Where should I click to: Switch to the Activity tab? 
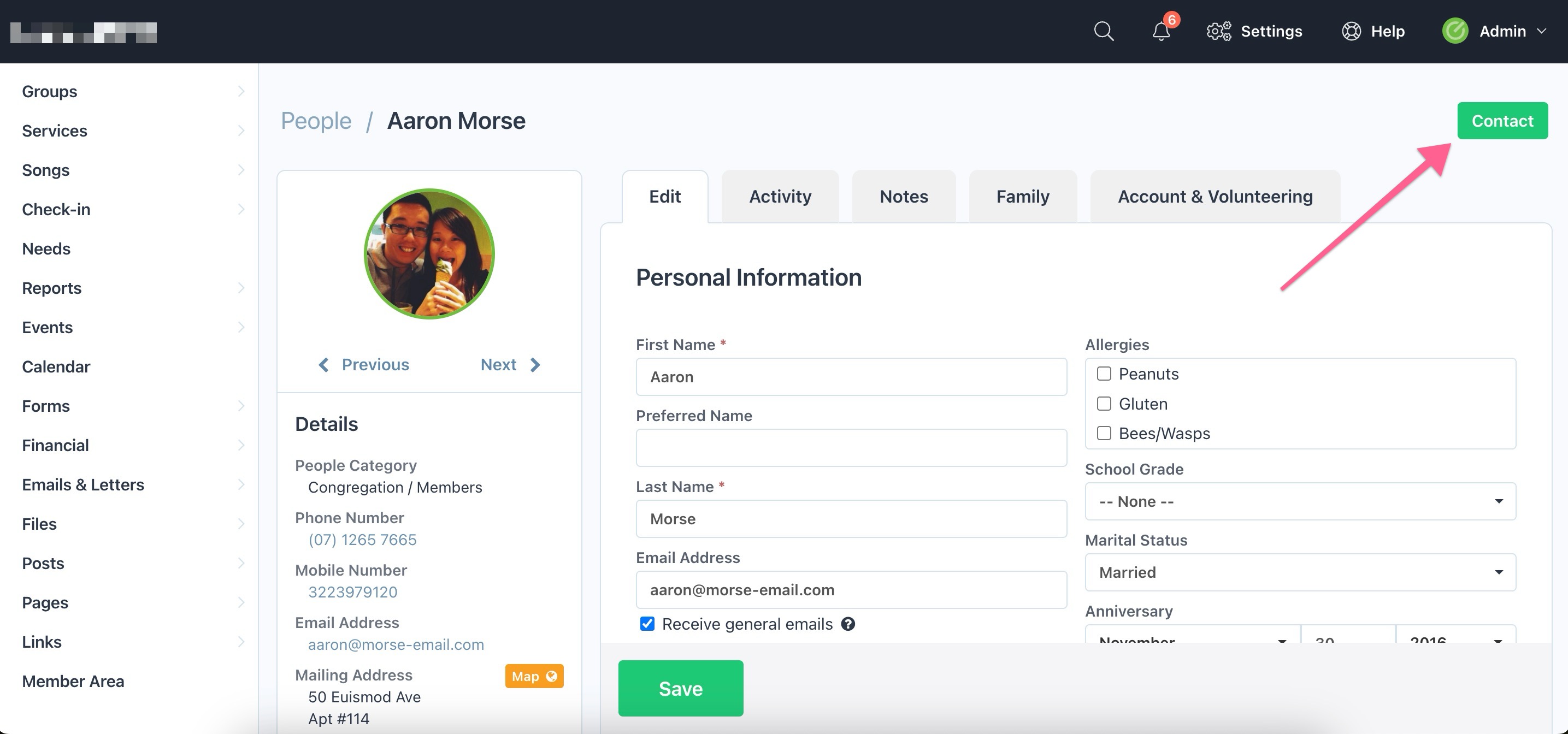pos(780,197)
